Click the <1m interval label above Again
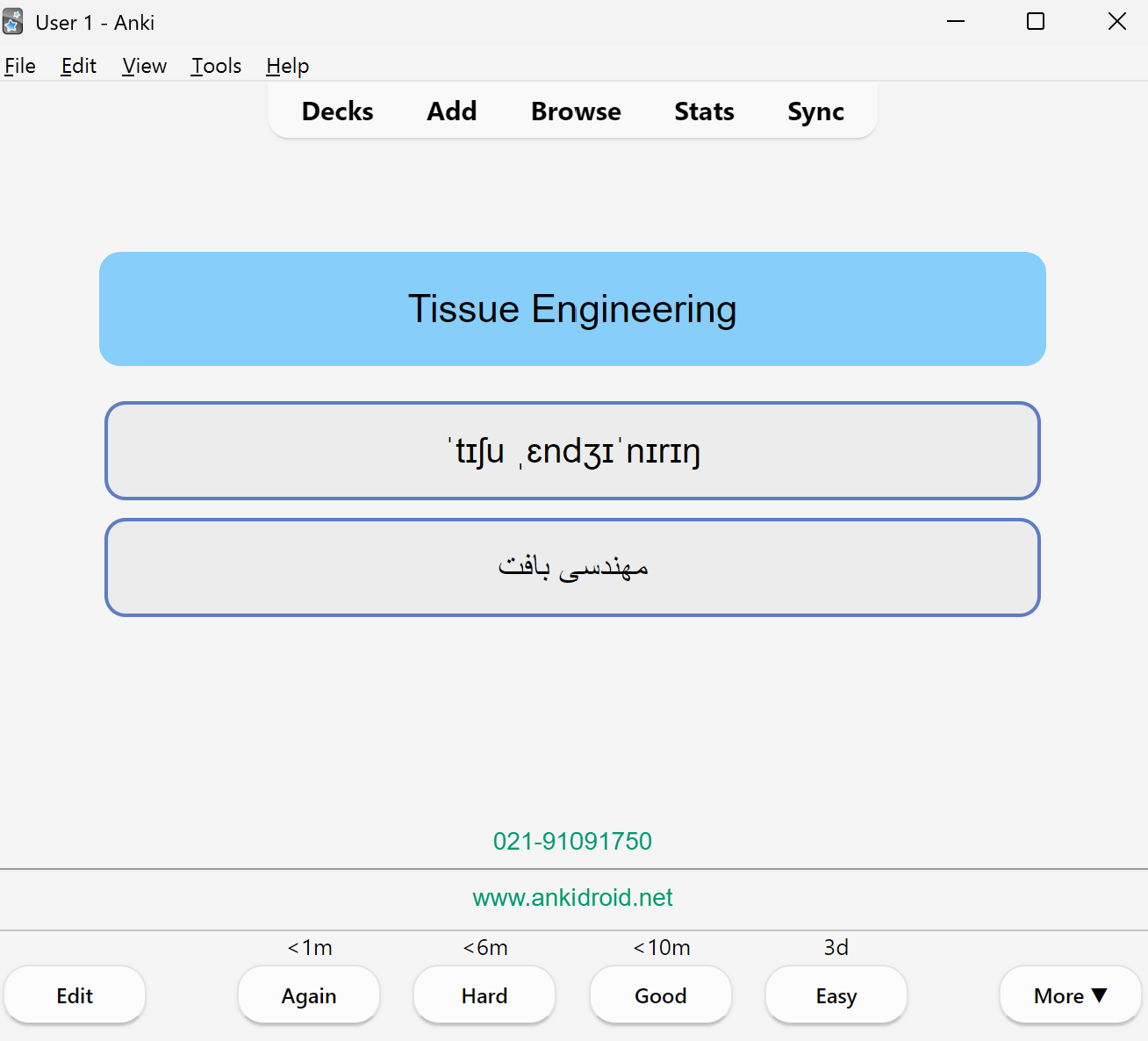Image resolution: width=1148 pixels, height=1041 pixels. (x=310, y=948)
